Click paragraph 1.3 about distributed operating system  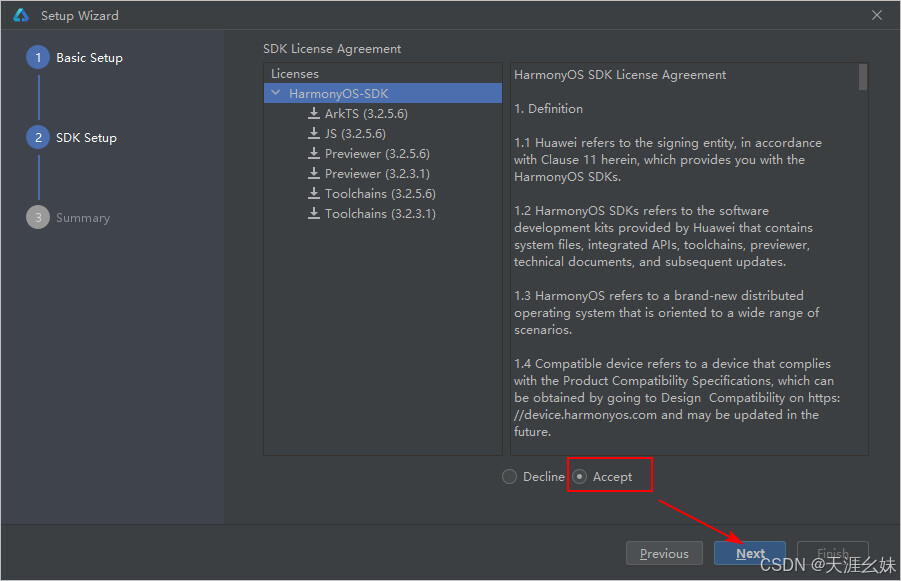click(667, 312)
